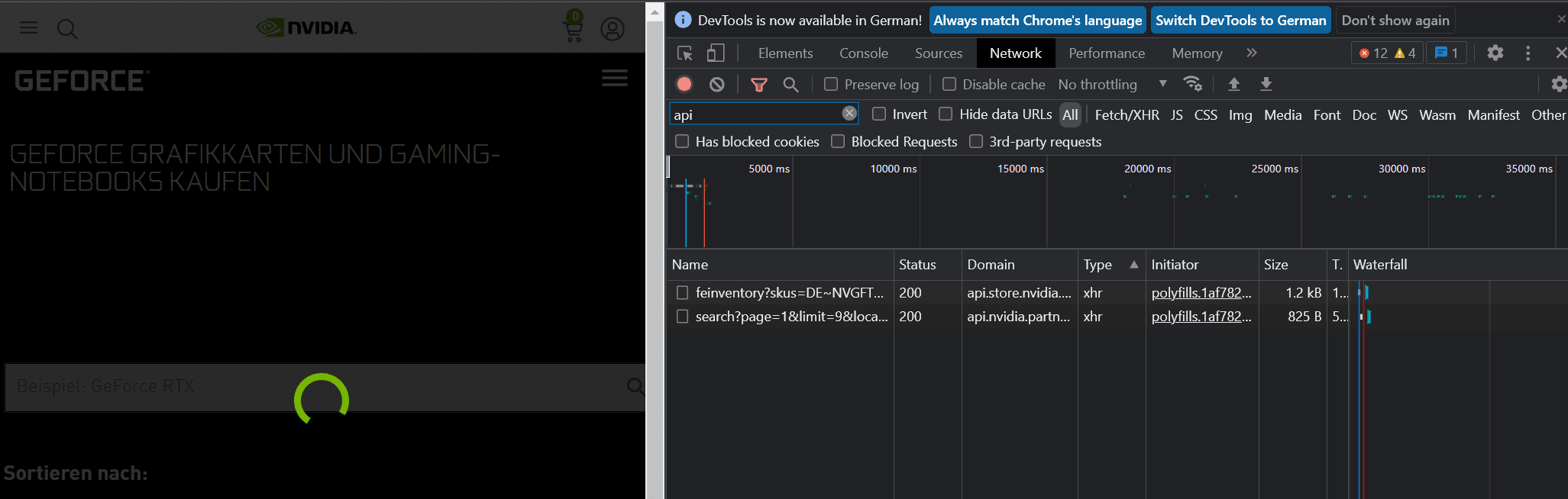
Task: Enable the Preserve log checkbox
Action: (x=831, y=84)
